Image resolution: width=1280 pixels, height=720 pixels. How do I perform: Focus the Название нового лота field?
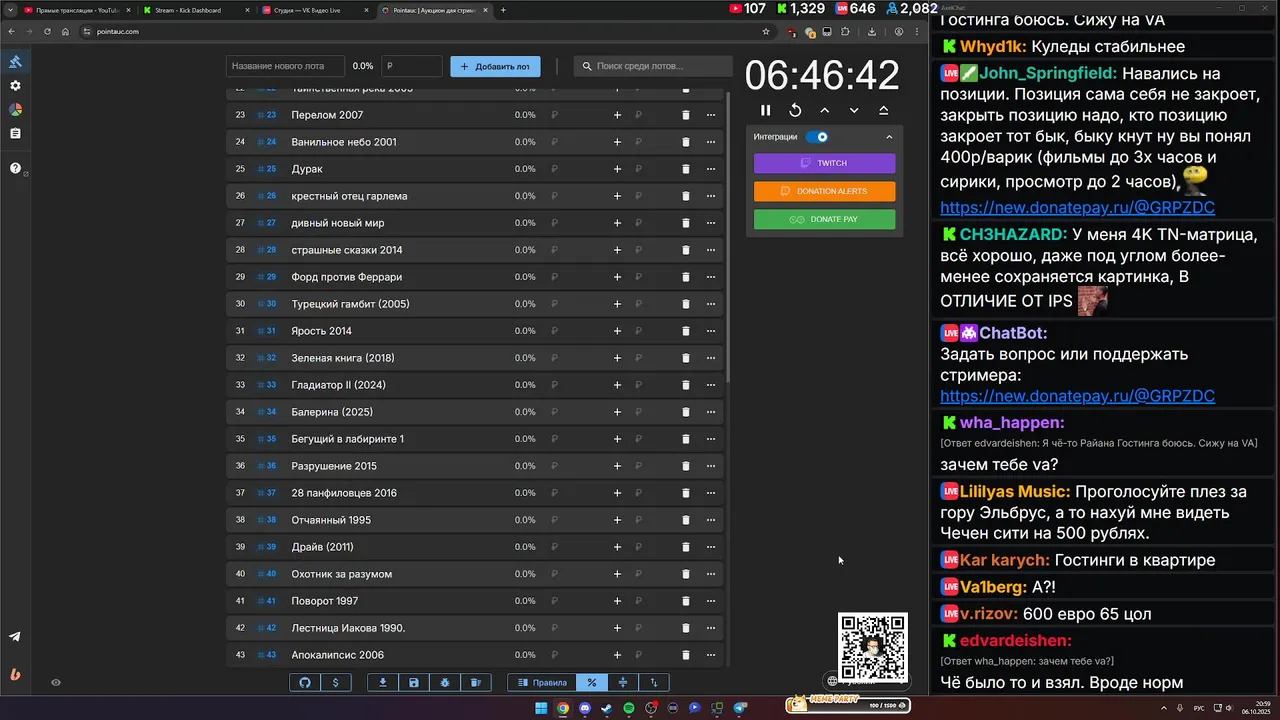point(285,66)
